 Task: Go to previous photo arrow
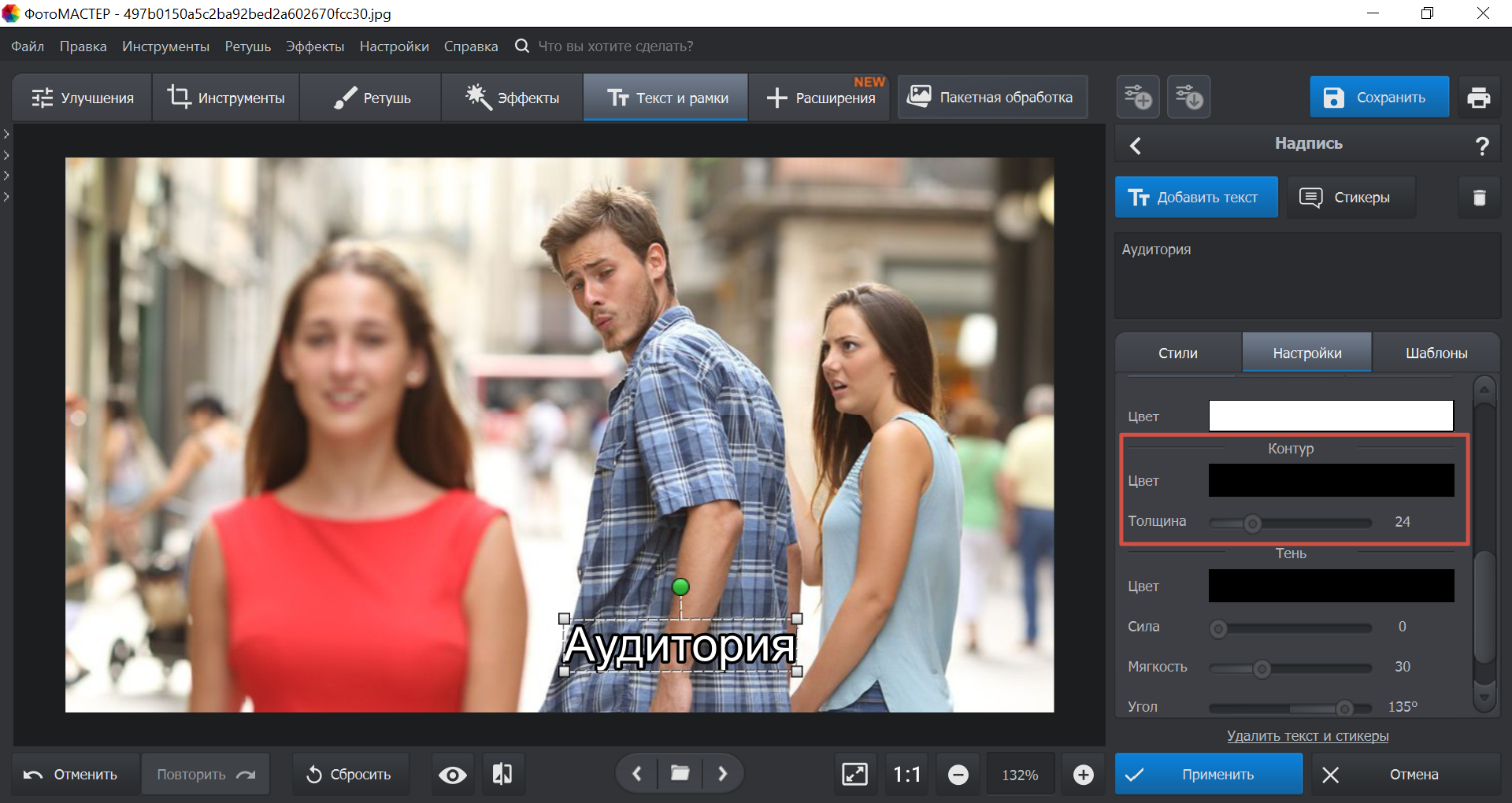(637, 774)
